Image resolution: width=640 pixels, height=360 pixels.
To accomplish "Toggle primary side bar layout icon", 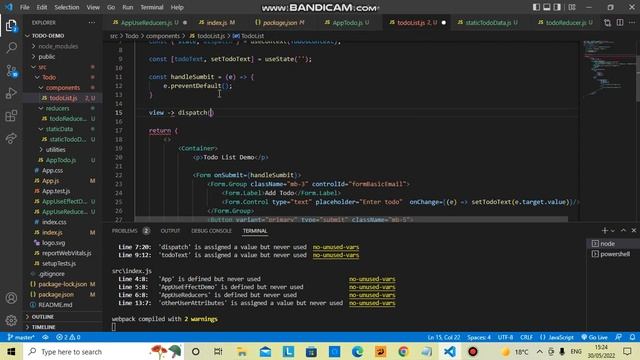I will [x=536, y=7].
